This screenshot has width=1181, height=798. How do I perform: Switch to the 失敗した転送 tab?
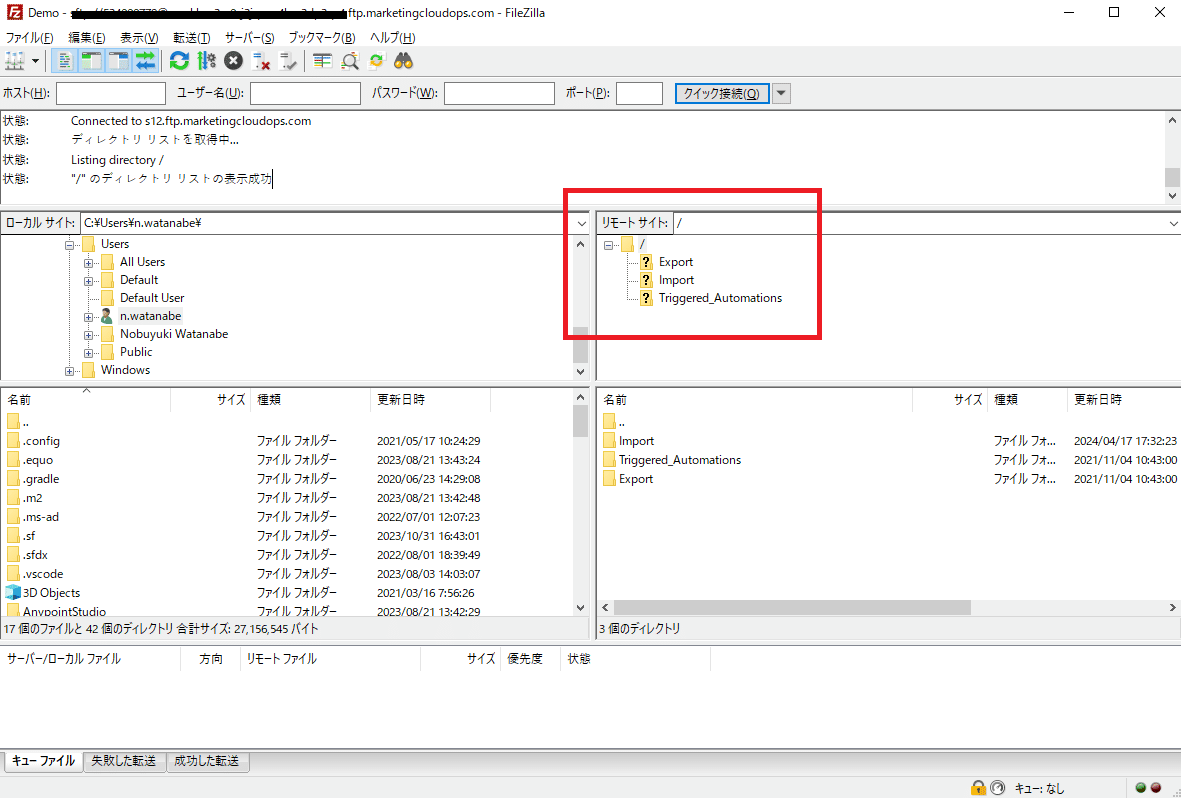(x=124, y=761)
